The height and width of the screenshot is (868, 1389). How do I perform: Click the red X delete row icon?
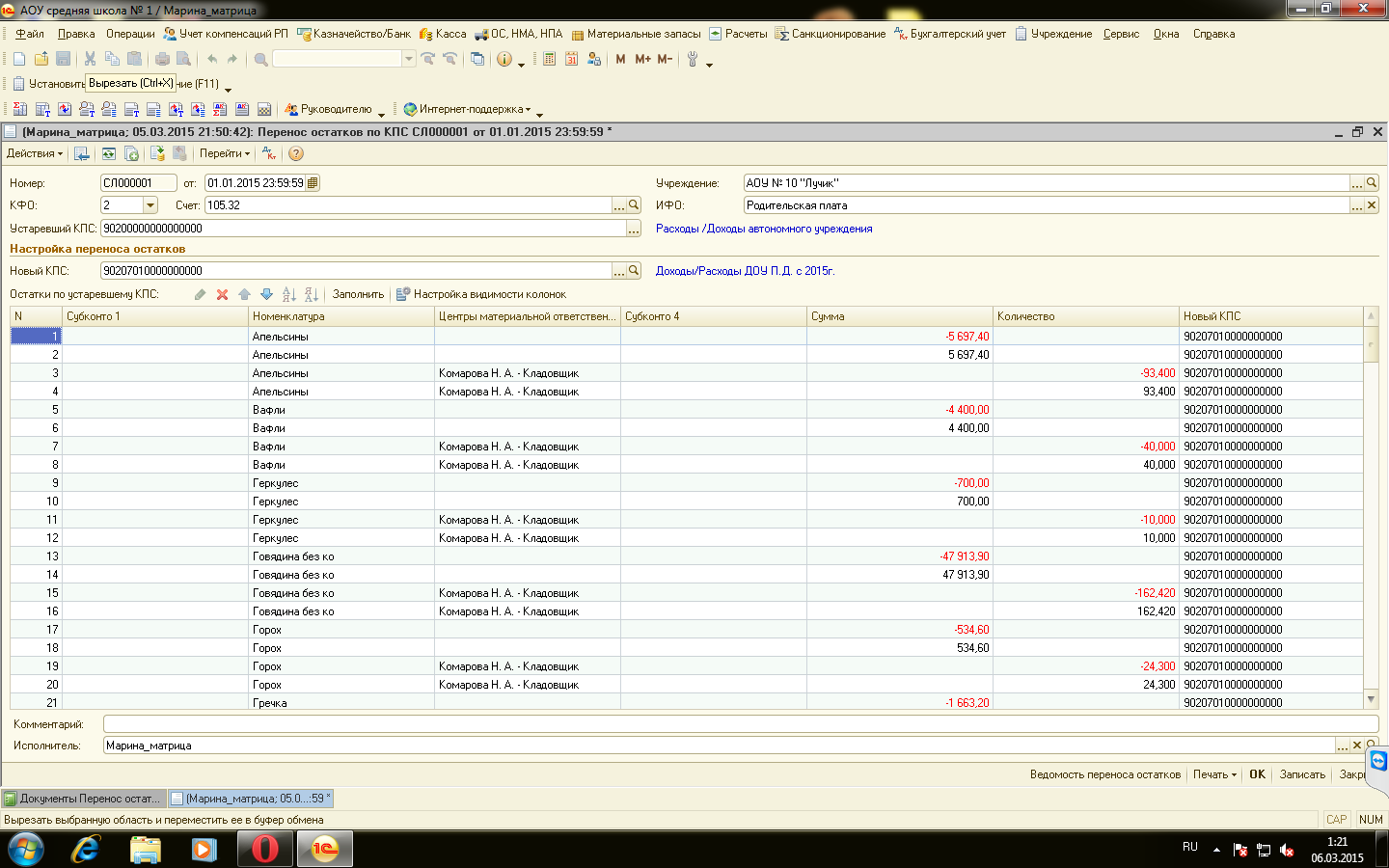(x=222, y=294)
